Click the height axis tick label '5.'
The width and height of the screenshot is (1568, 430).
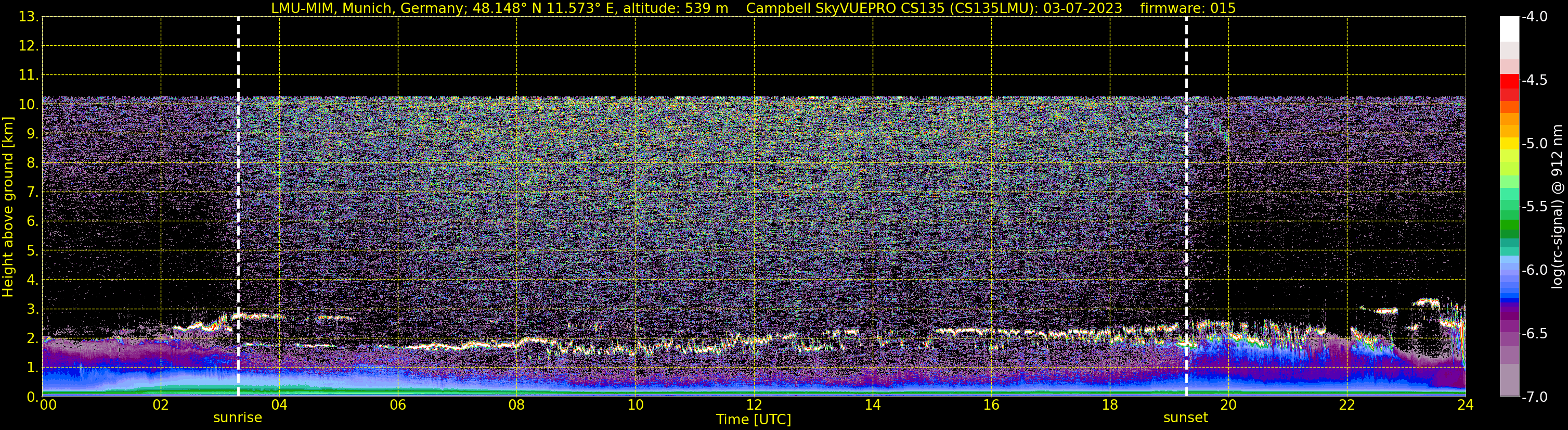[x=32, y=251]
